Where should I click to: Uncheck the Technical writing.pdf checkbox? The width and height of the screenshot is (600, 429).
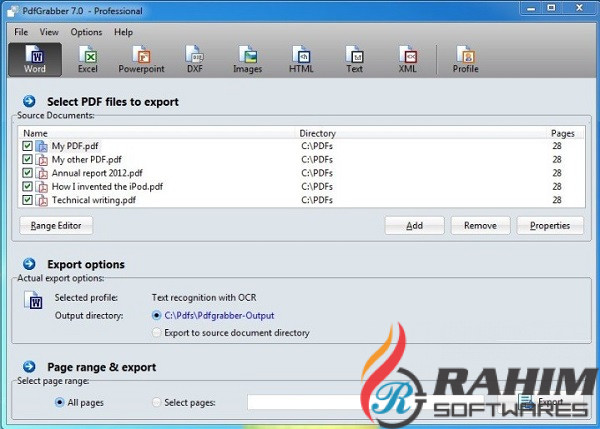pyautogui.click(x=27, y=200)
